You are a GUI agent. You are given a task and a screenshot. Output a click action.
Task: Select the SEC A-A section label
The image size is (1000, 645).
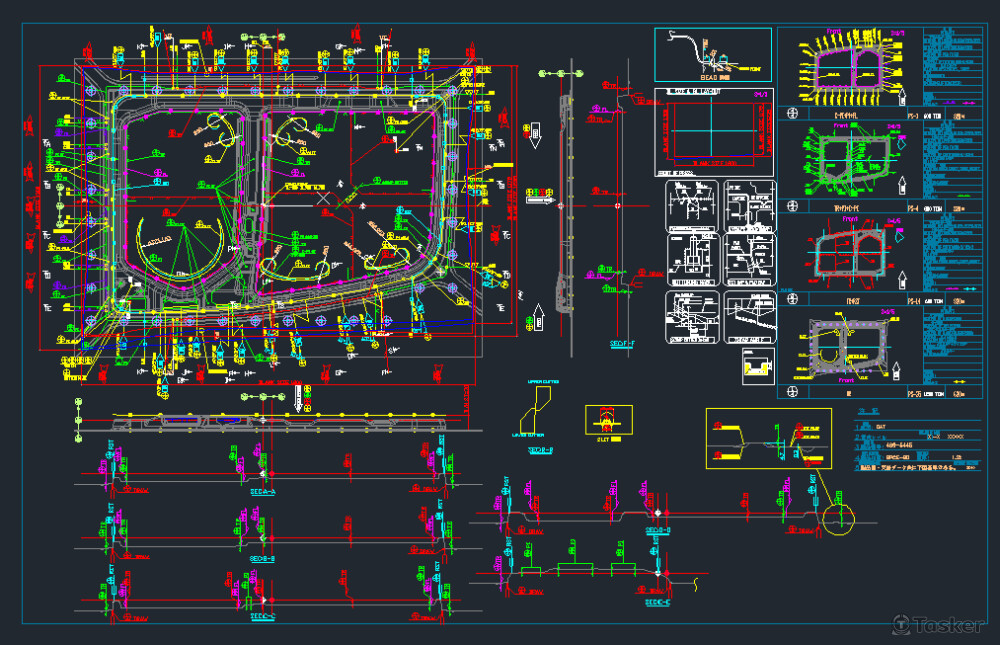point(263,491)
